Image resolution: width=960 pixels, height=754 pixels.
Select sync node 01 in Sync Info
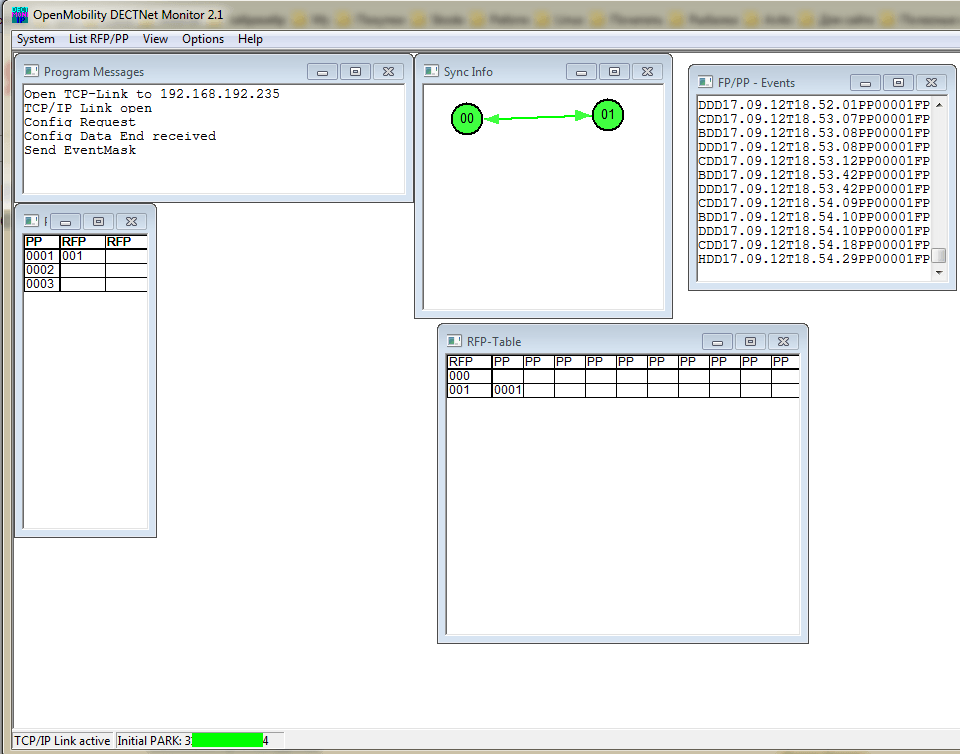coord(607,114)
